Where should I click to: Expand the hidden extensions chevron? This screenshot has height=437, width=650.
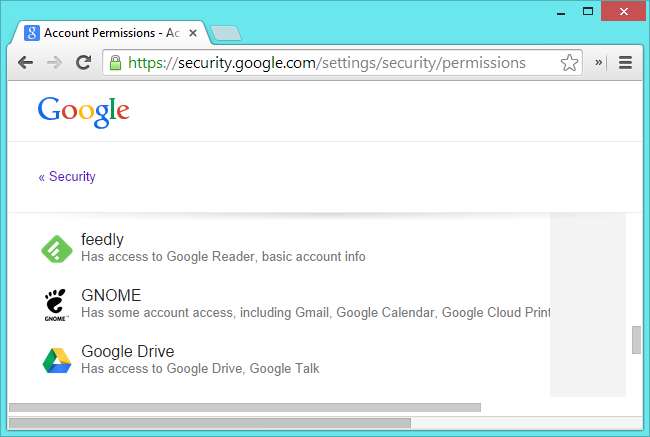pos(599,62)
